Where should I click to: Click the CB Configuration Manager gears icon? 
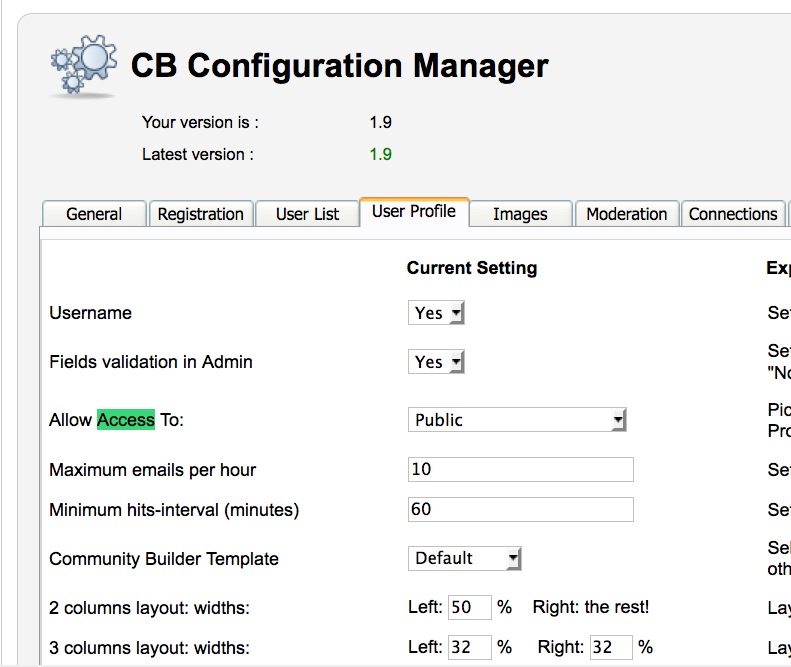(84, 65)
